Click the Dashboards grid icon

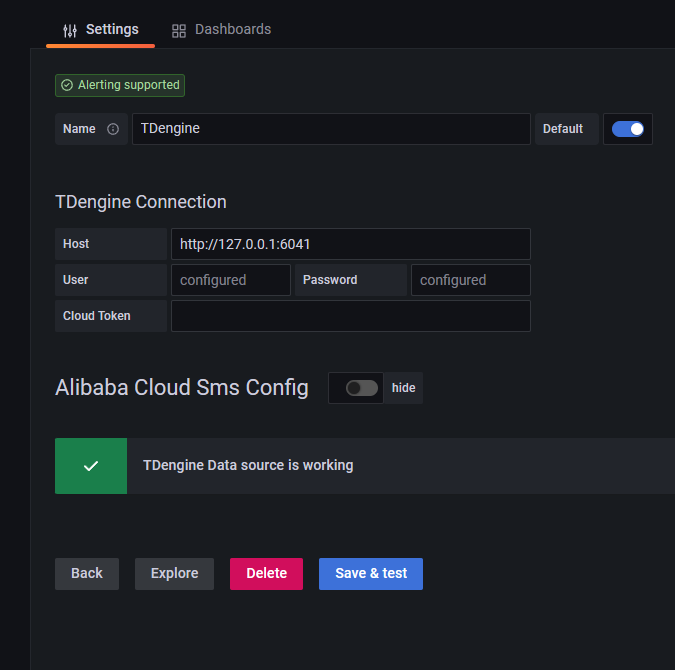[179, 31]
